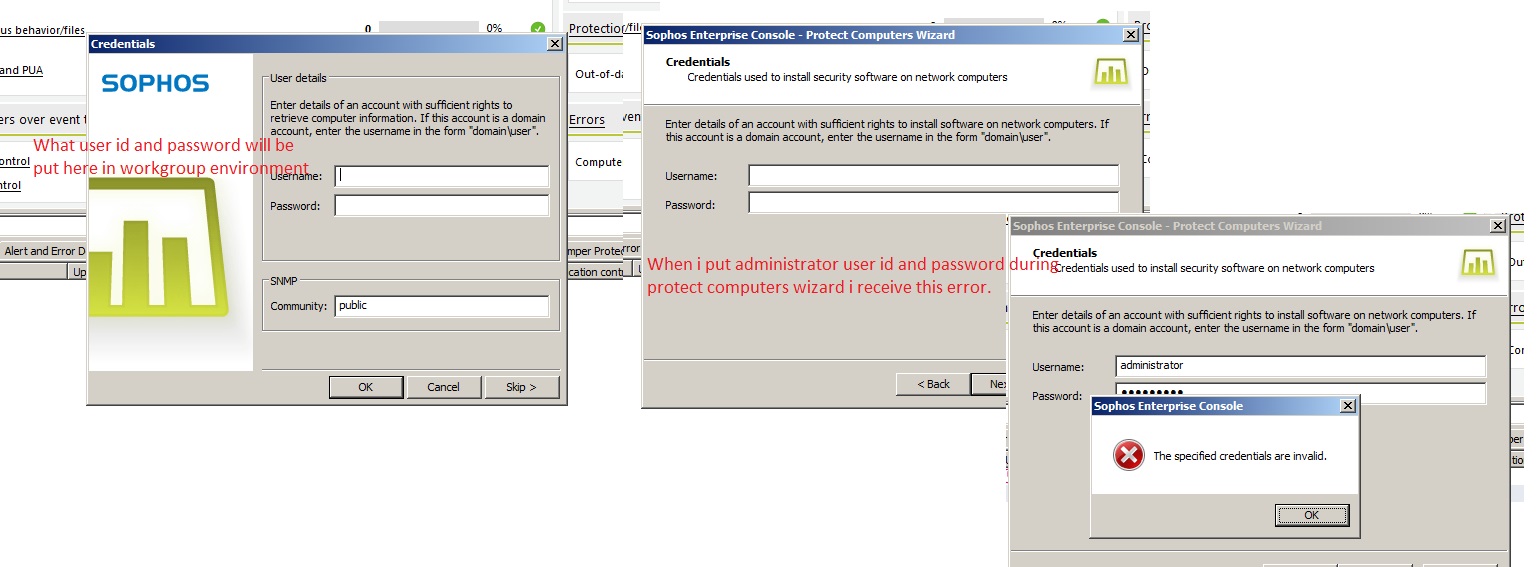
Task: Close the front Protect Computers Wizard window
Action: click(1498, 226)
